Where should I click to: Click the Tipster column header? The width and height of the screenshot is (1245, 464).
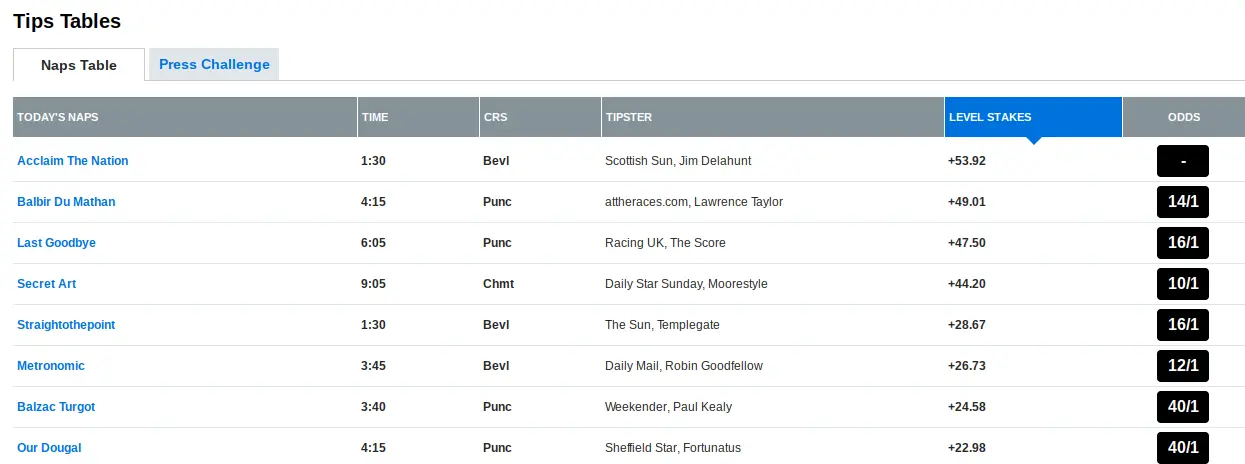pos(629,117)
